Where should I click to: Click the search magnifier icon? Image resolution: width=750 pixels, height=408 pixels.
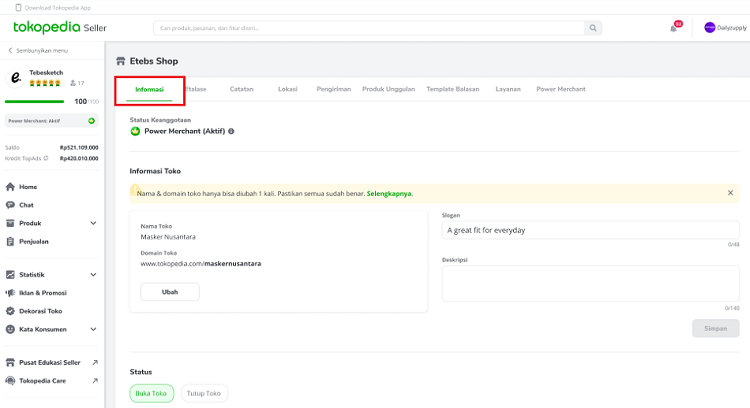tap(593, 28)
